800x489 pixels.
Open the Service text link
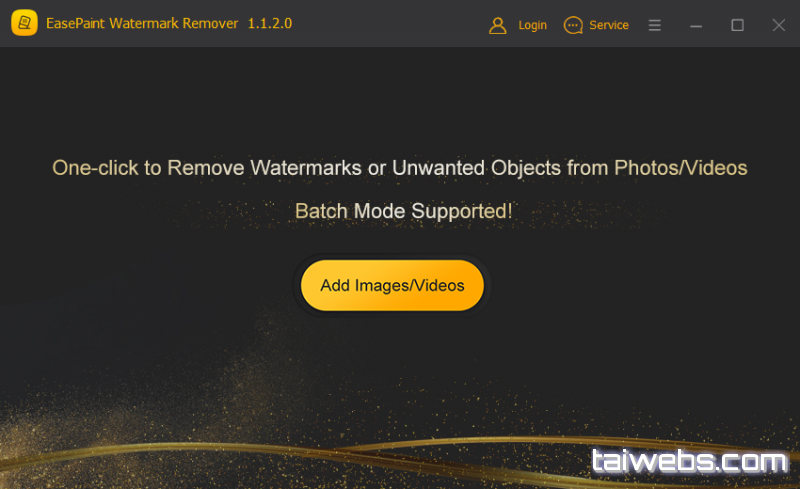tap(609, 25)
